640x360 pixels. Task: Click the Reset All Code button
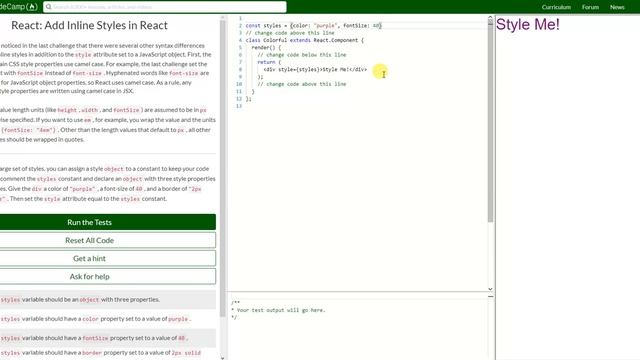point(108,240)
